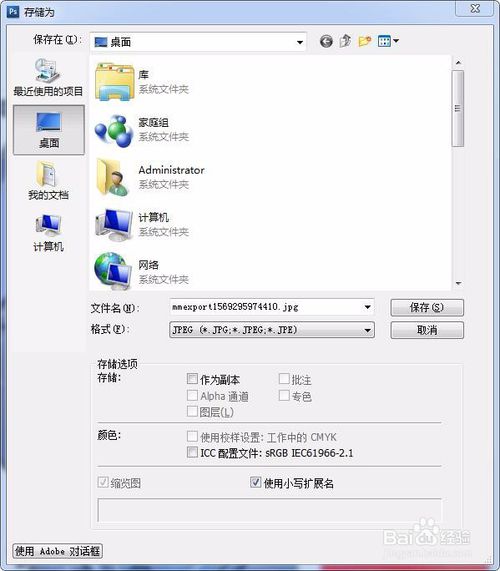Click the Save (保存) button

[427, 308]
